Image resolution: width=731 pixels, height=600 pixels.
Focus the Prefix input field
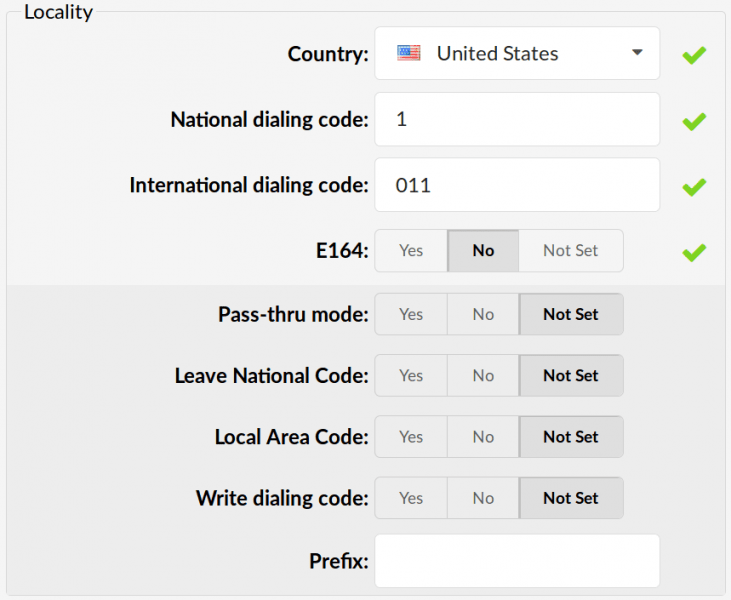click(x=517, y=561)
